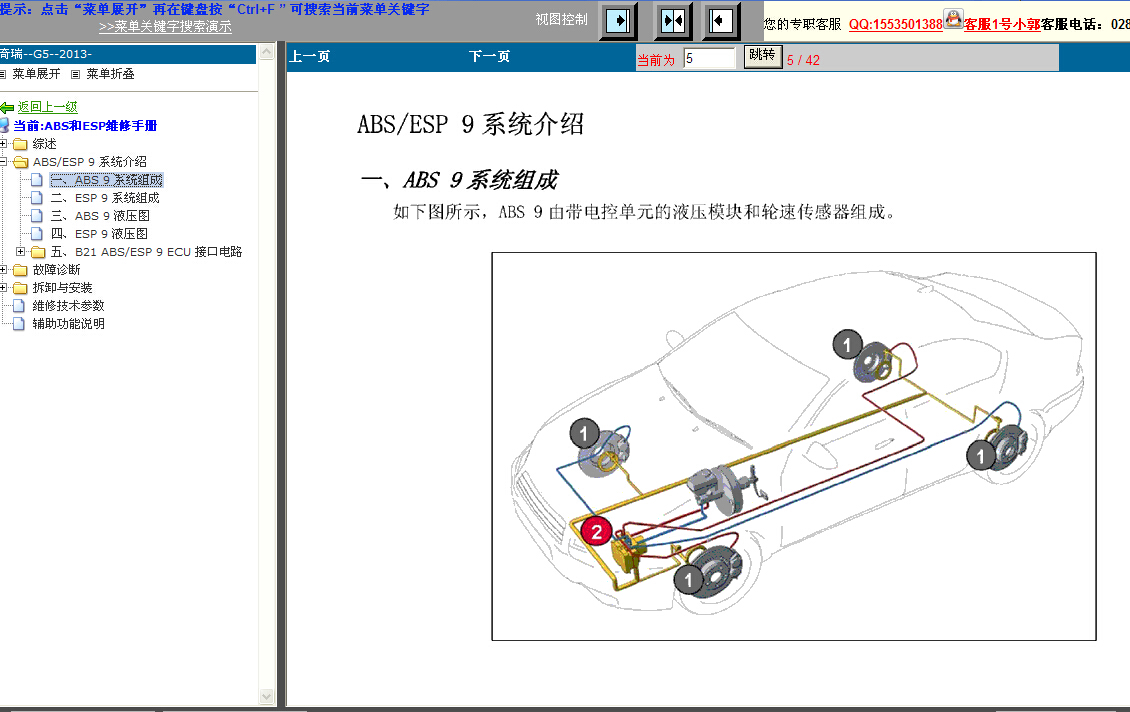Click the folder icon beside 拆卸与安装
This screenshot has height=712, width=1130.
[20, 288]
